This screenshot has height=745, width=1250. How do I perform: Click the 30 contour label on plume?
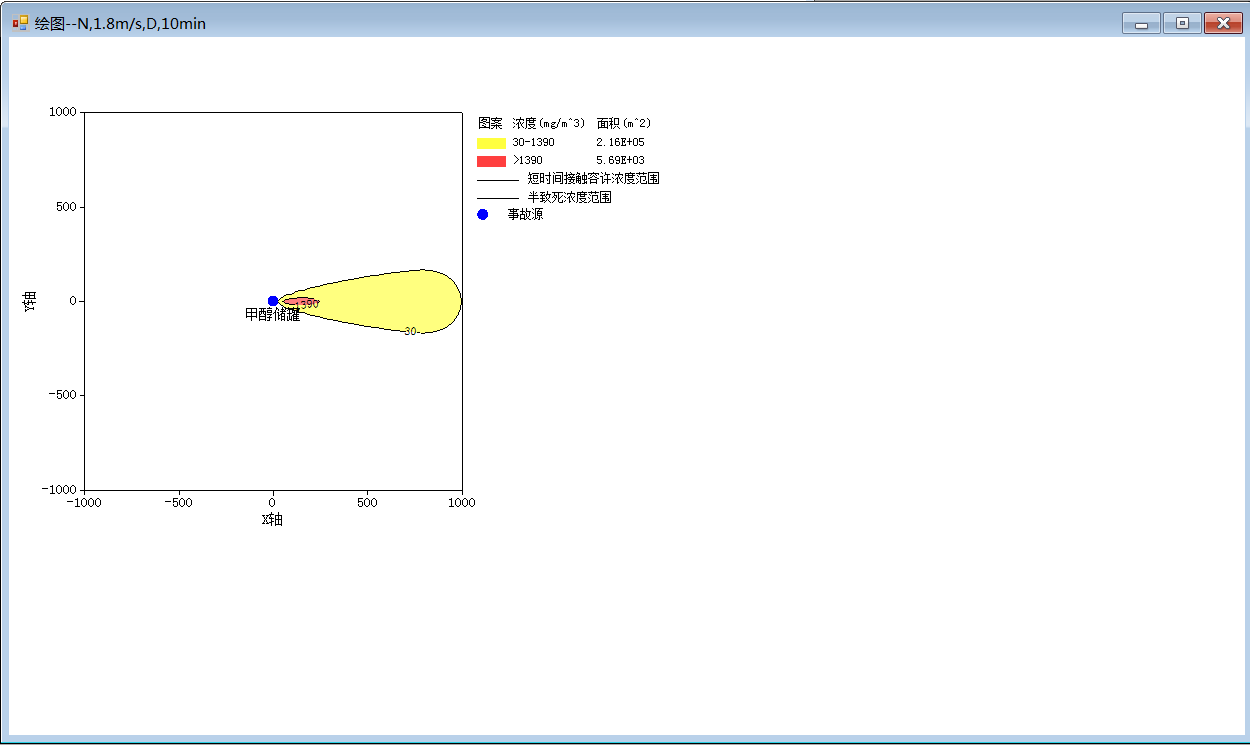tap(410, 332)
